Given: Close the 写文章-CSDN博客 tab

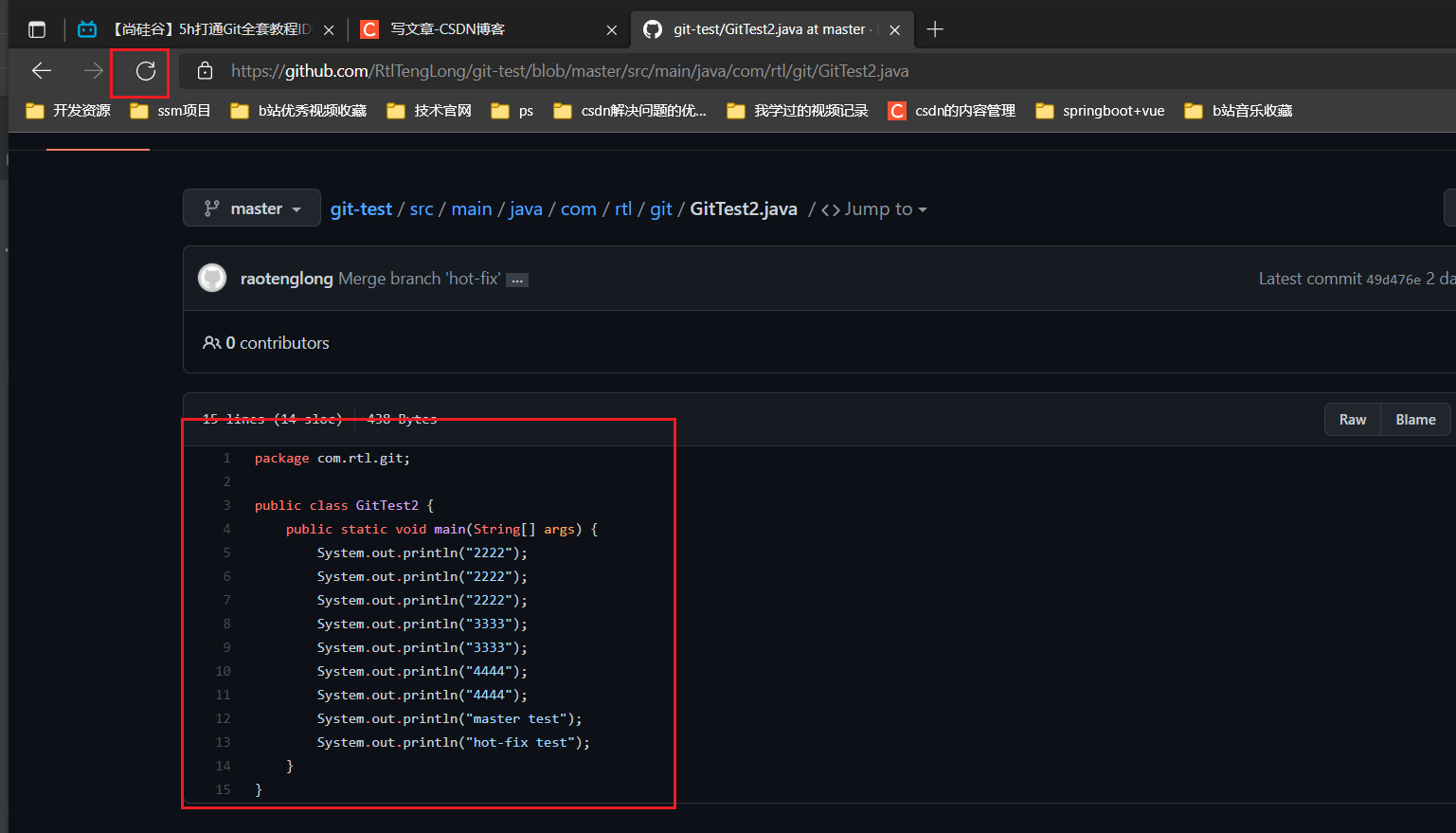Looking at the screenshot, I should click(612, 30).
